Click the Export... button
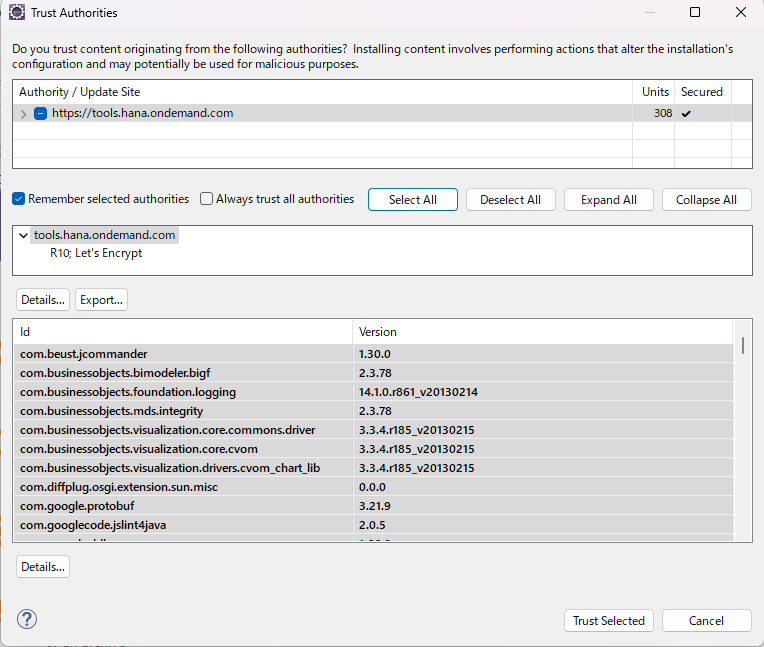This screenshot has width=764, height=647. click(x=101, y=300)
